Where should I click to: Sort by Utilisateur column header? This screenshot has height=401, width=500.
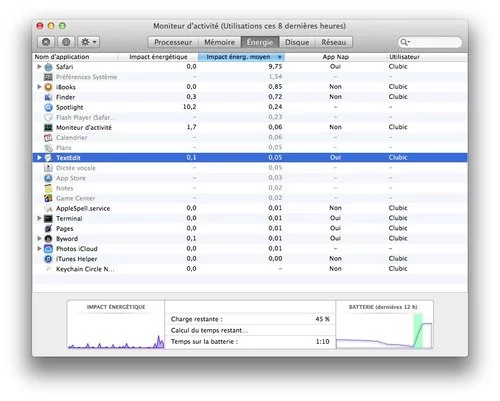427,57
